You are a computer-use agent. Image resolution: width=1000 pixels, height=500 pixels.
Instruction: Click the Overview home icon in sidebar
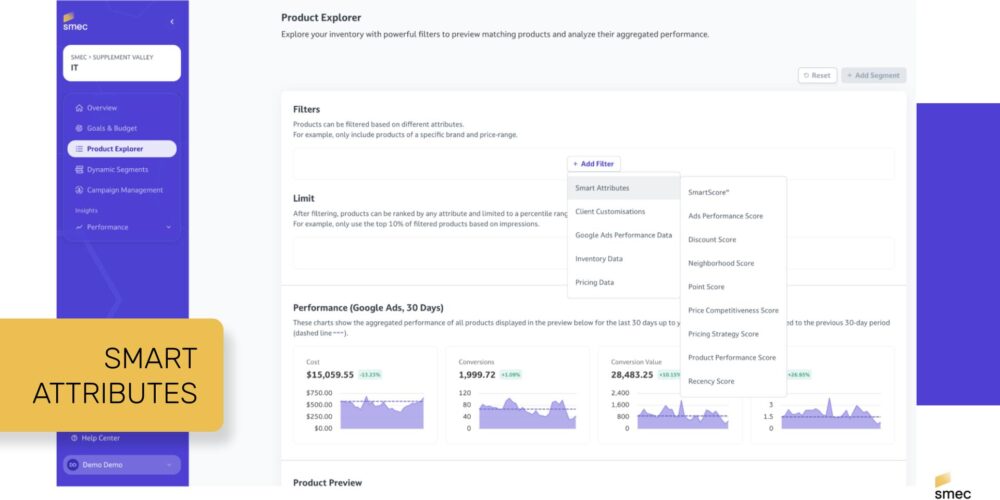79,108
